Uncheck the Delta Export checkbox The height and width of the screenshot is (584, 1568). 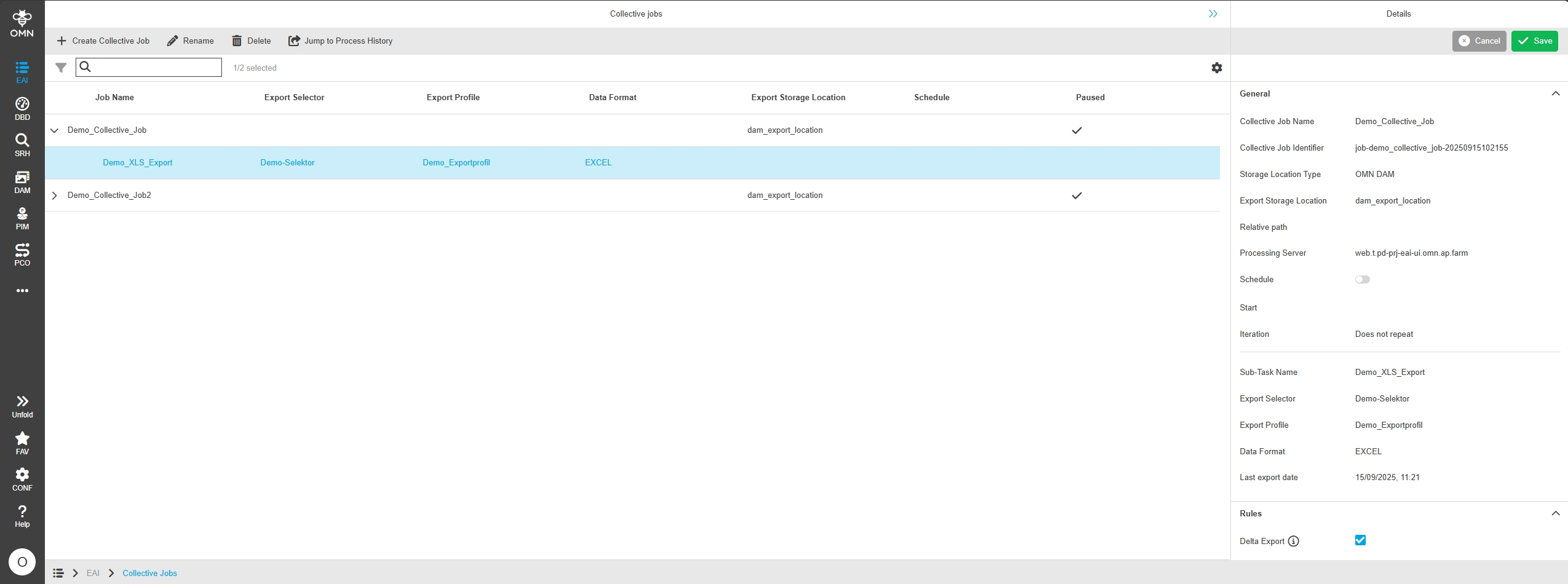[x=1360, y=540]
